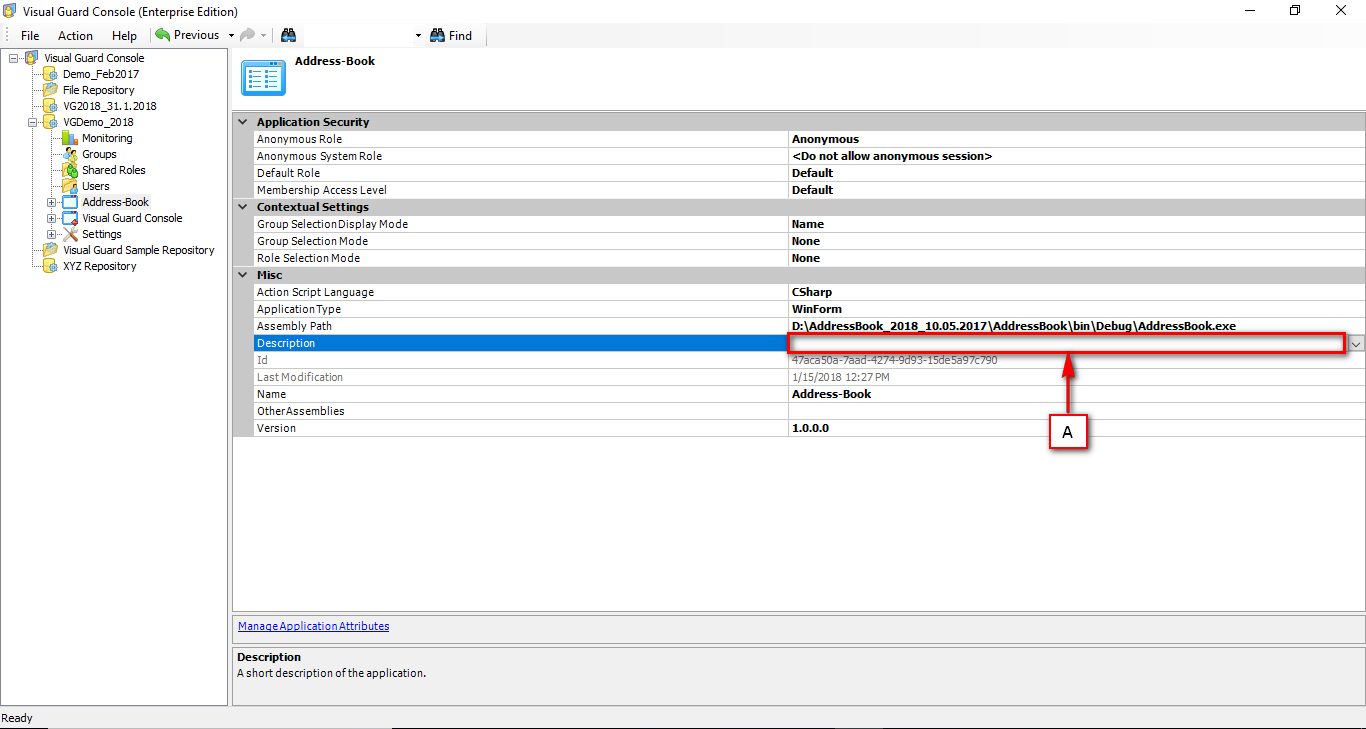Click the XYZ Repository icon

pos(51,266)
